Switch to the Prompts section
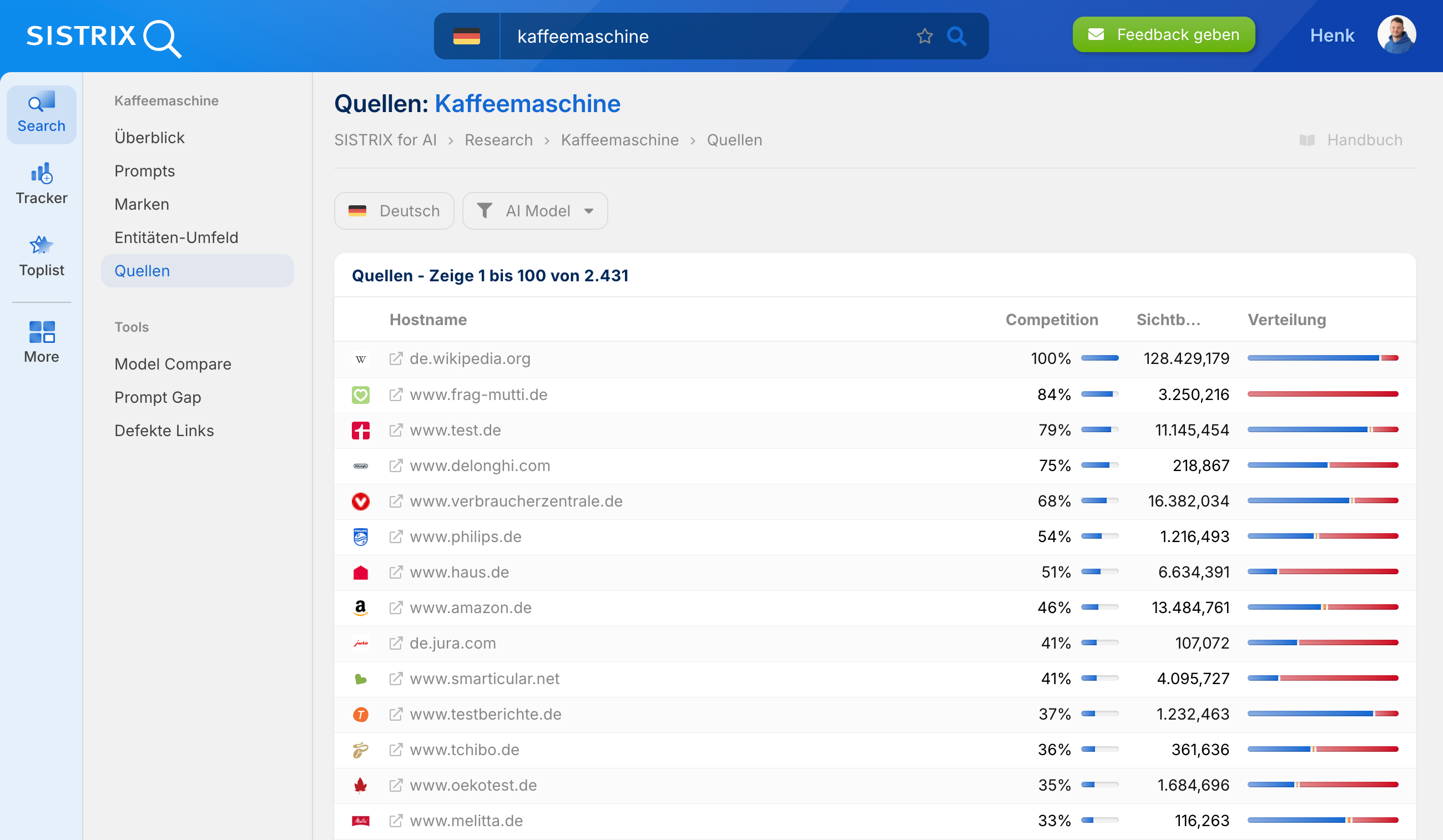Viewport: 1443px width, 840px height. point(144,170)
